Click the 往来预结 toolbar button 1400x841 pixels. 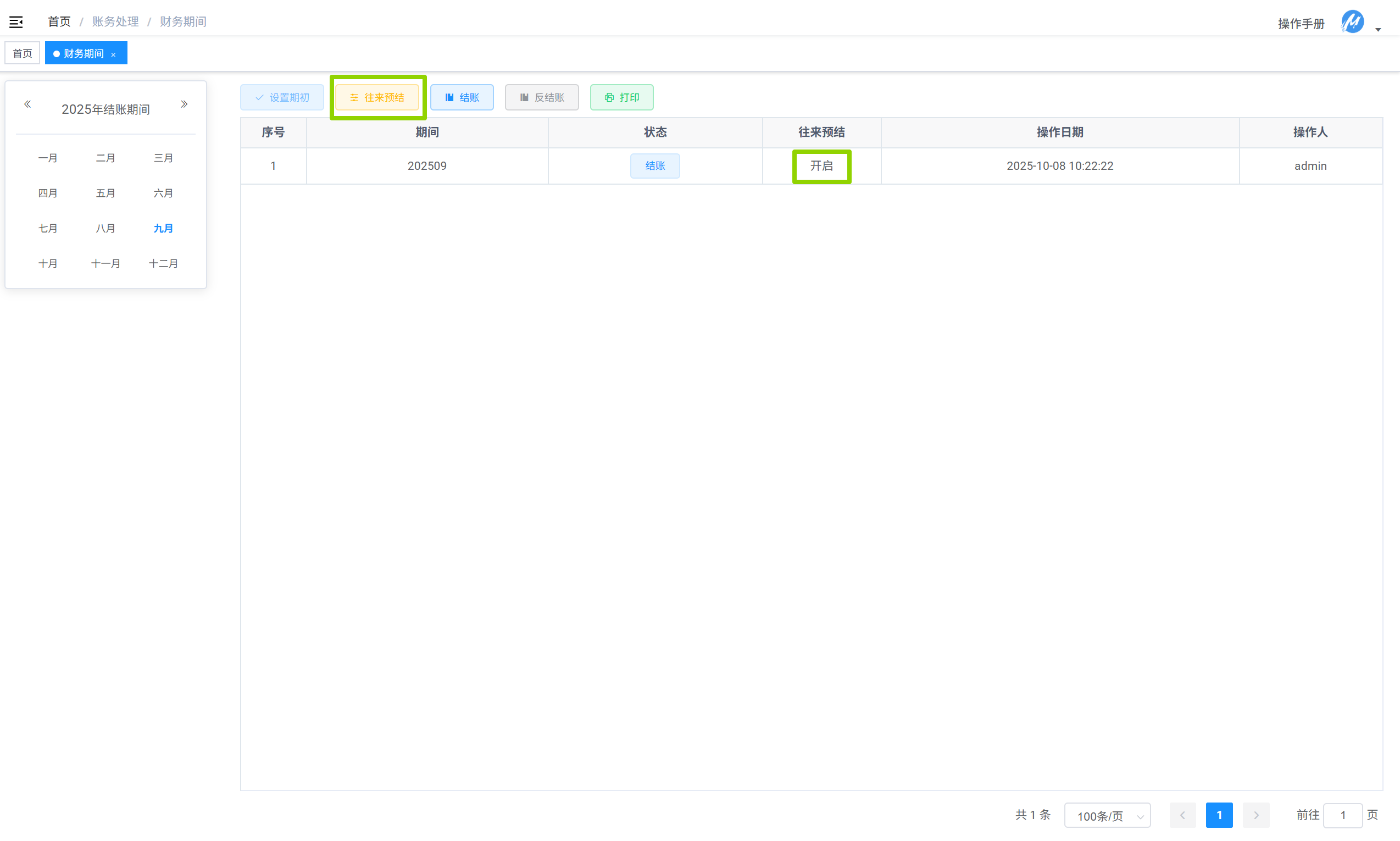[377, 97]
